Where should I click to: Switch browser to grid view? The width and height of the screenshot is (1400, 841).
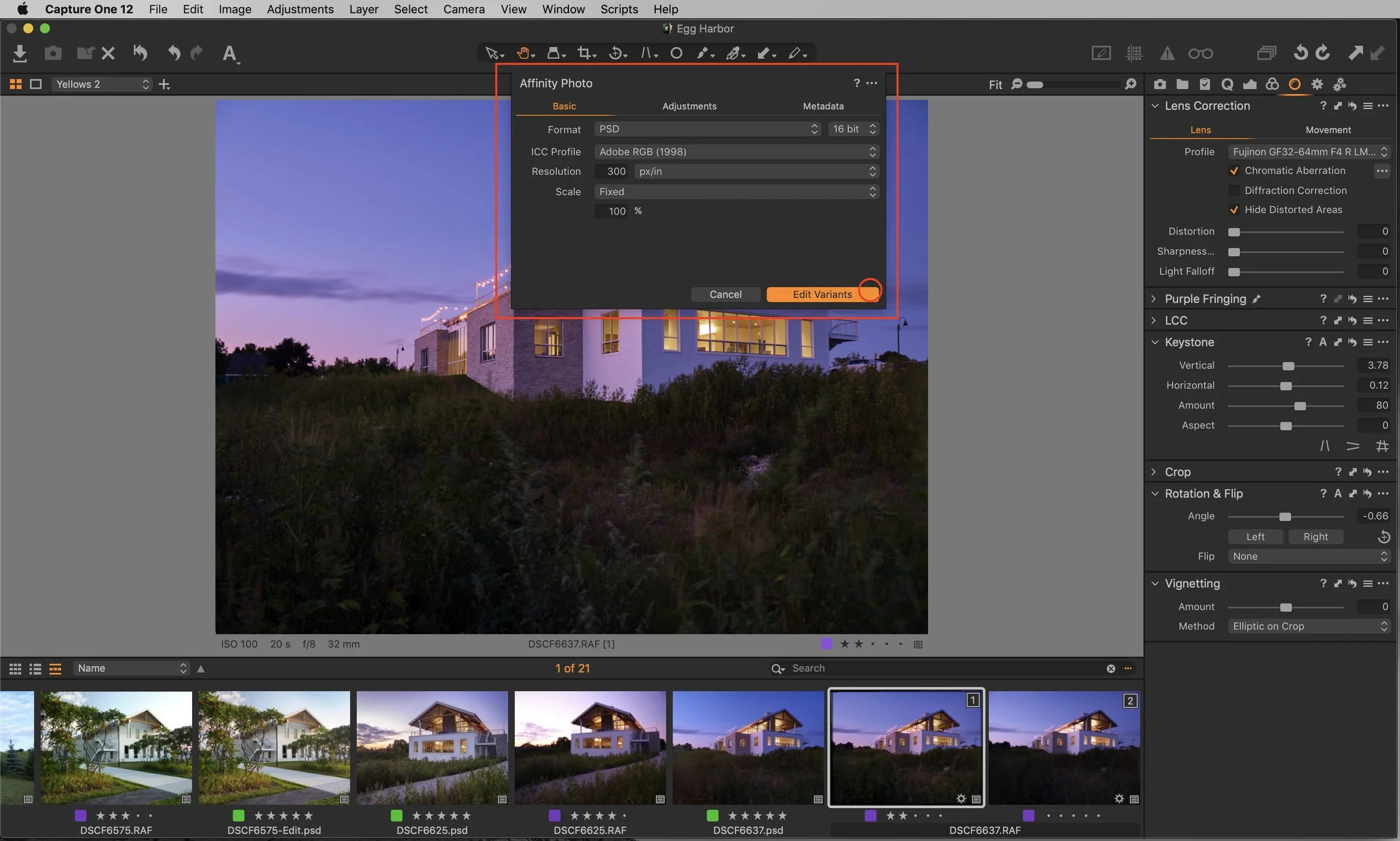pos(15,670)
